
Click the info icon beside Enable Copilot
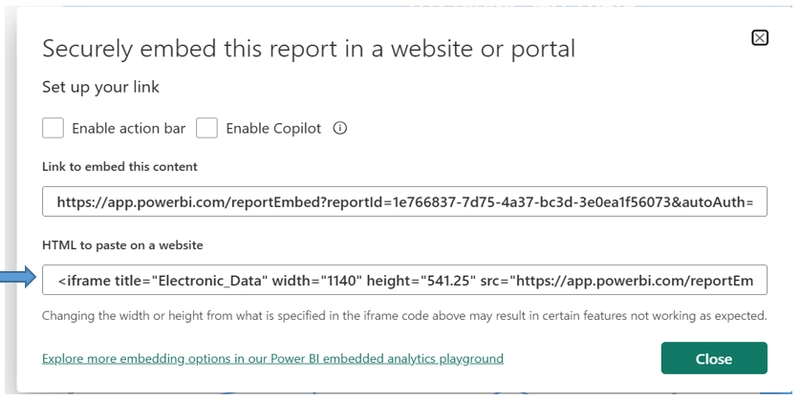tap(340, 128)
